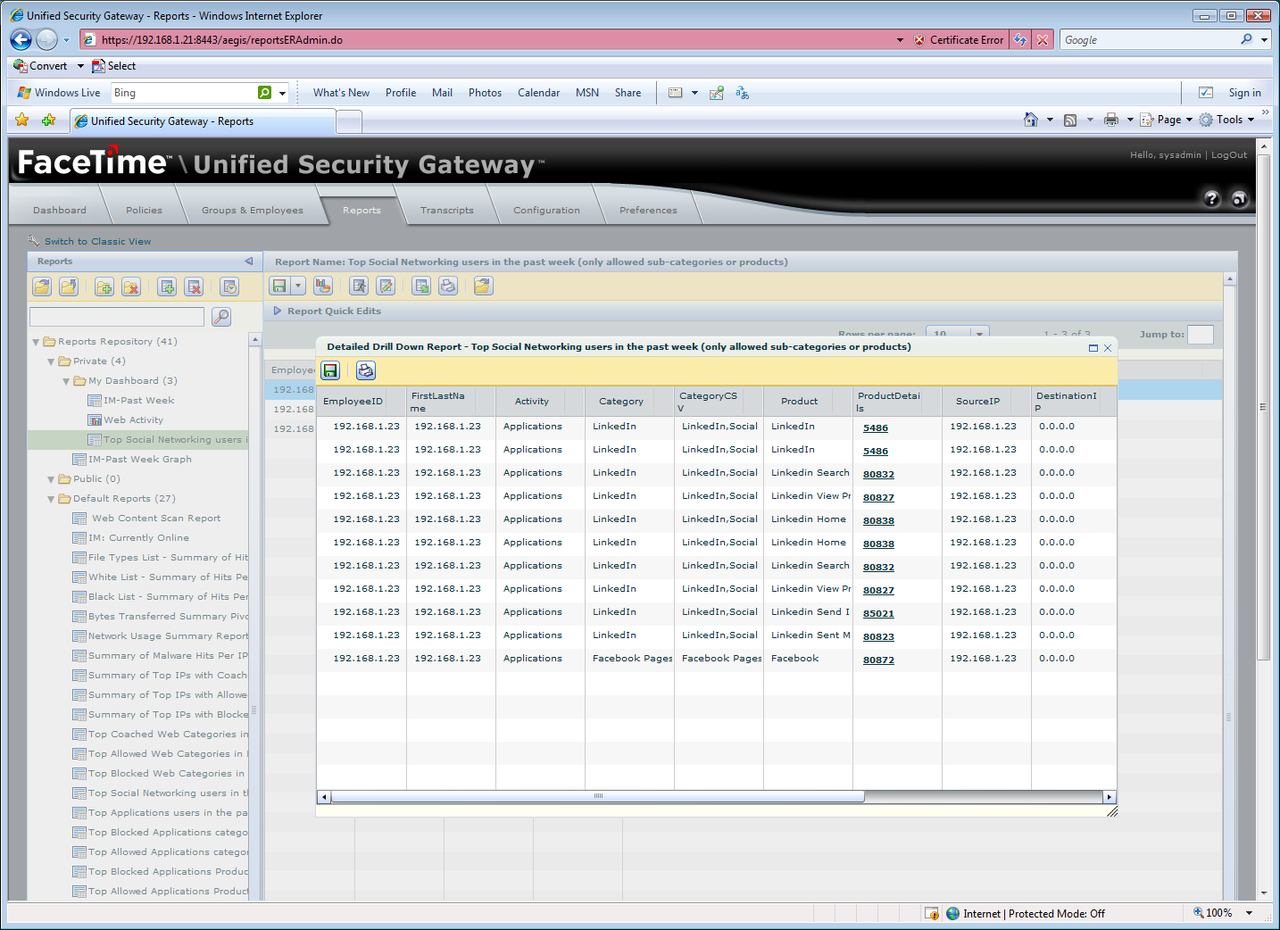This screenshot has height=930, width=1280.
Task: Collapse the Private (4) folder
Action: (x=51, y=361)
